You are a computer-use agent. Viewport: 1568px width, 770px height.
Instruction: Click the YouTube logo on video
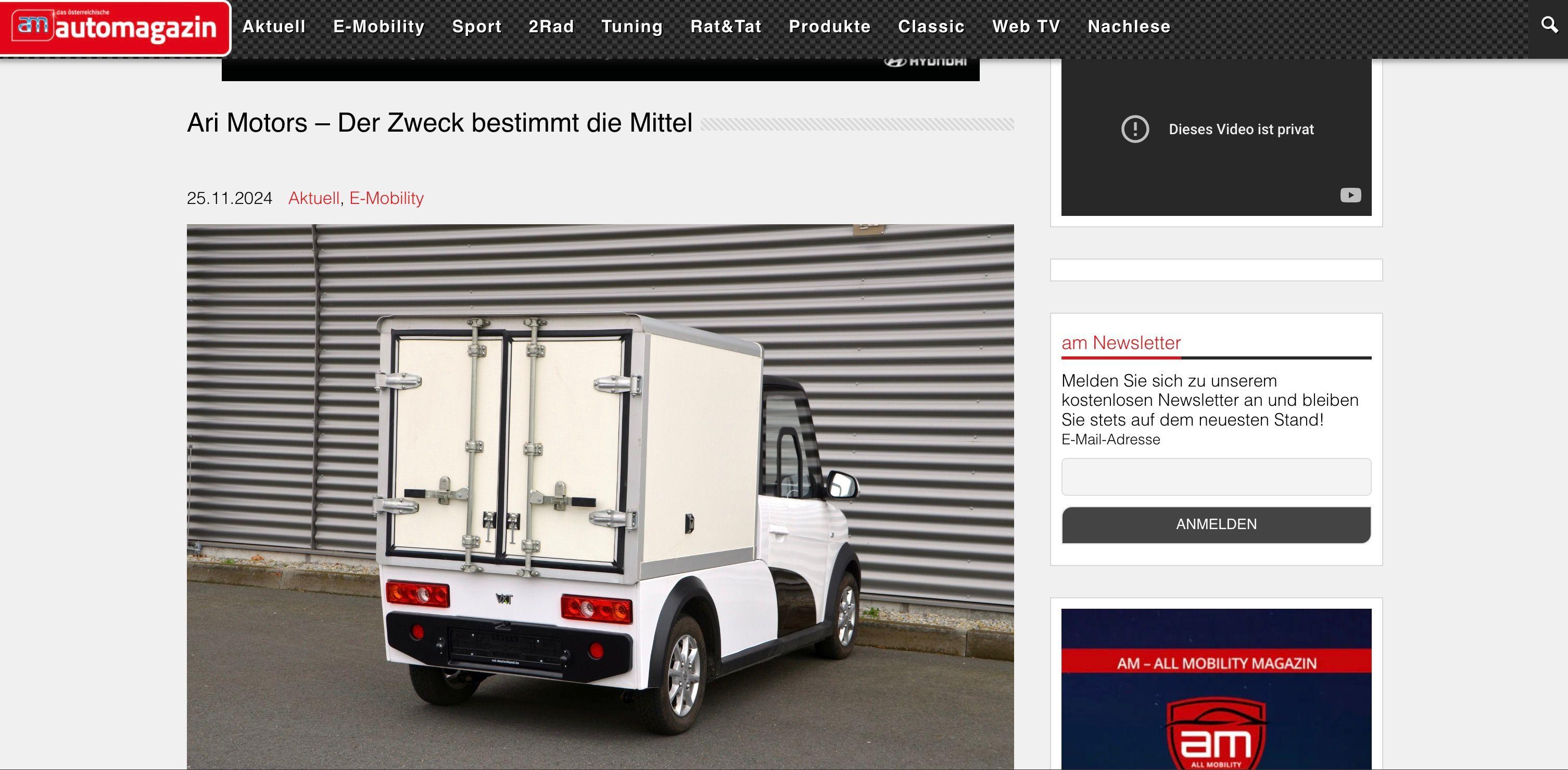(x=1350, y=195)
